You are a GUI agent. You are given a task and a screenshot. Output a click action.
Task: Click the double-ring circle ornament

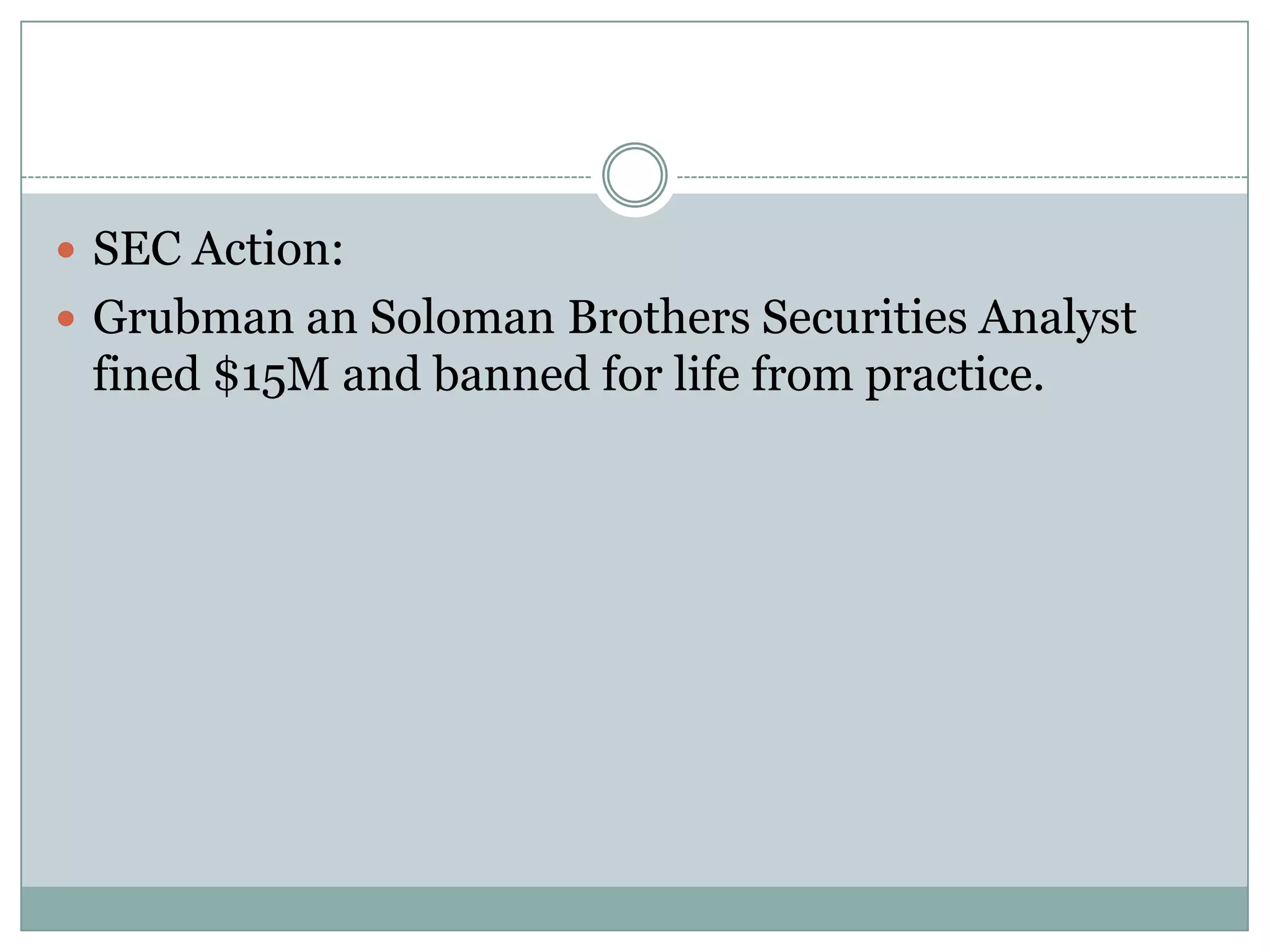coord(634,175)
